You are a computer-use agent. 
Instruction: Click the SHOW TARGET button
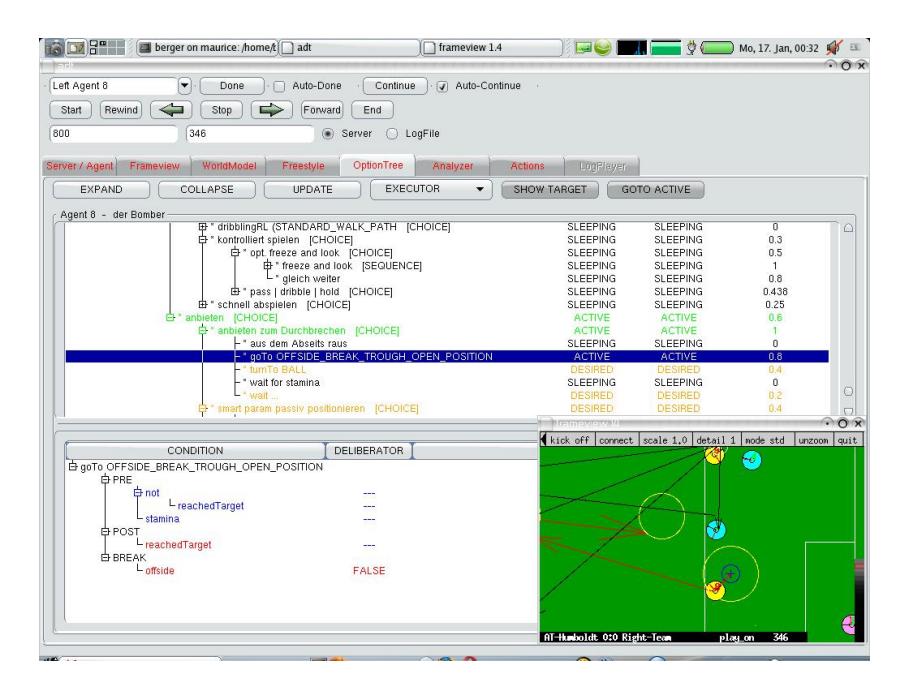pyautogui.click(x=550, y=189)
